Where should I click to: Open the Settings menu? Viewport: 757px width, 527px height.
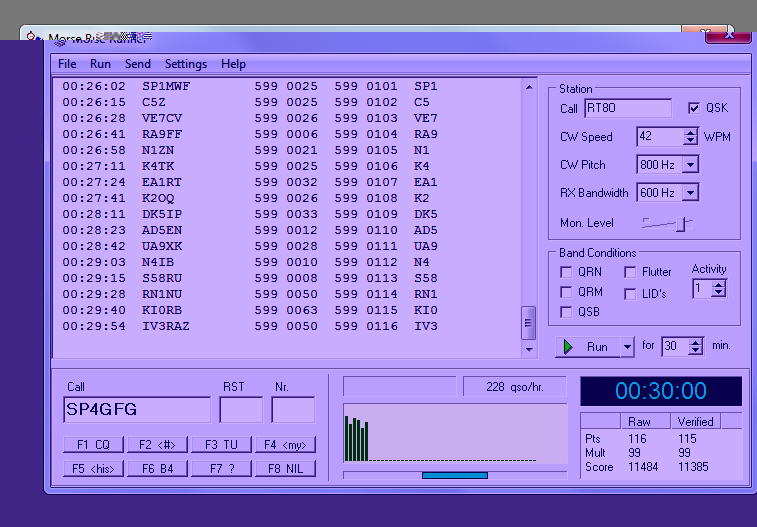coord(186,64)
